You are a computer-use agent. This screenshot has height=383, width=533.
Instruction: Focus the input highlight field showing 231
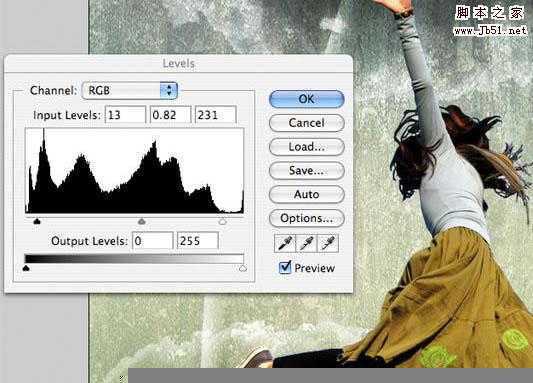216,115
